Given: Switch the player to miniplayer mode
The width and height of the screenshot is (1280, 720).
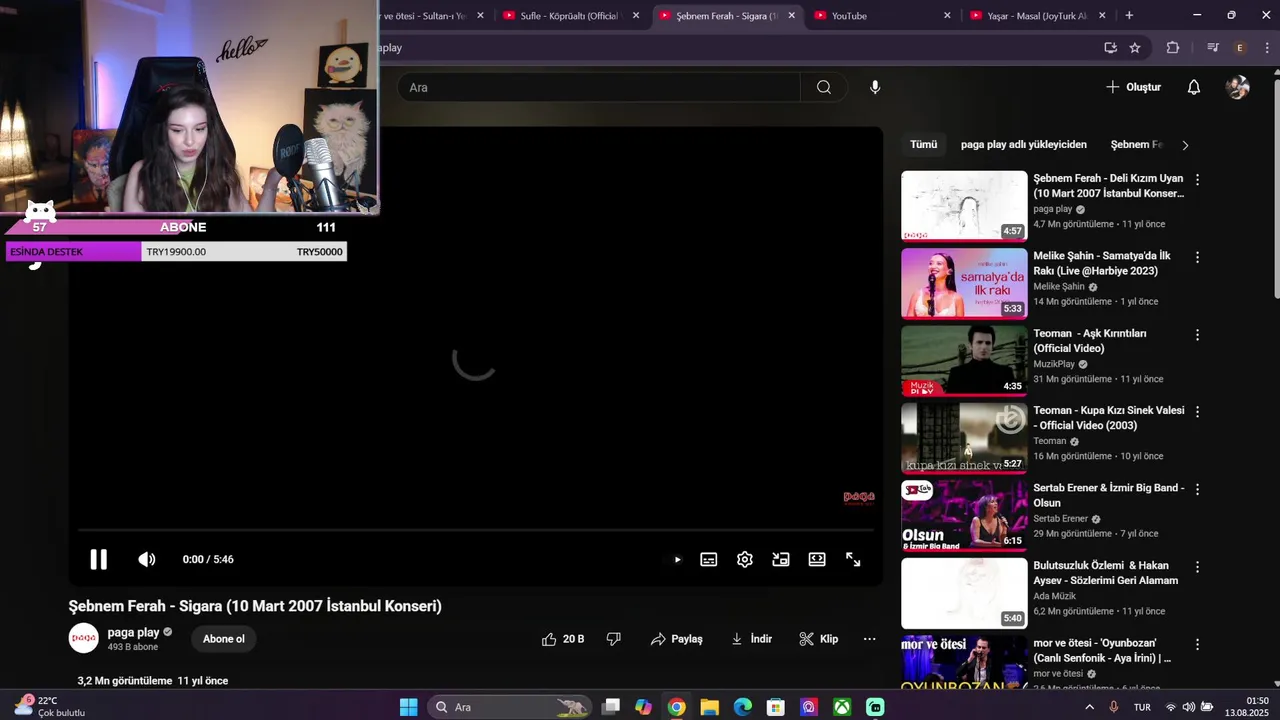Looking at the screenshot, I should click(781, 559).
